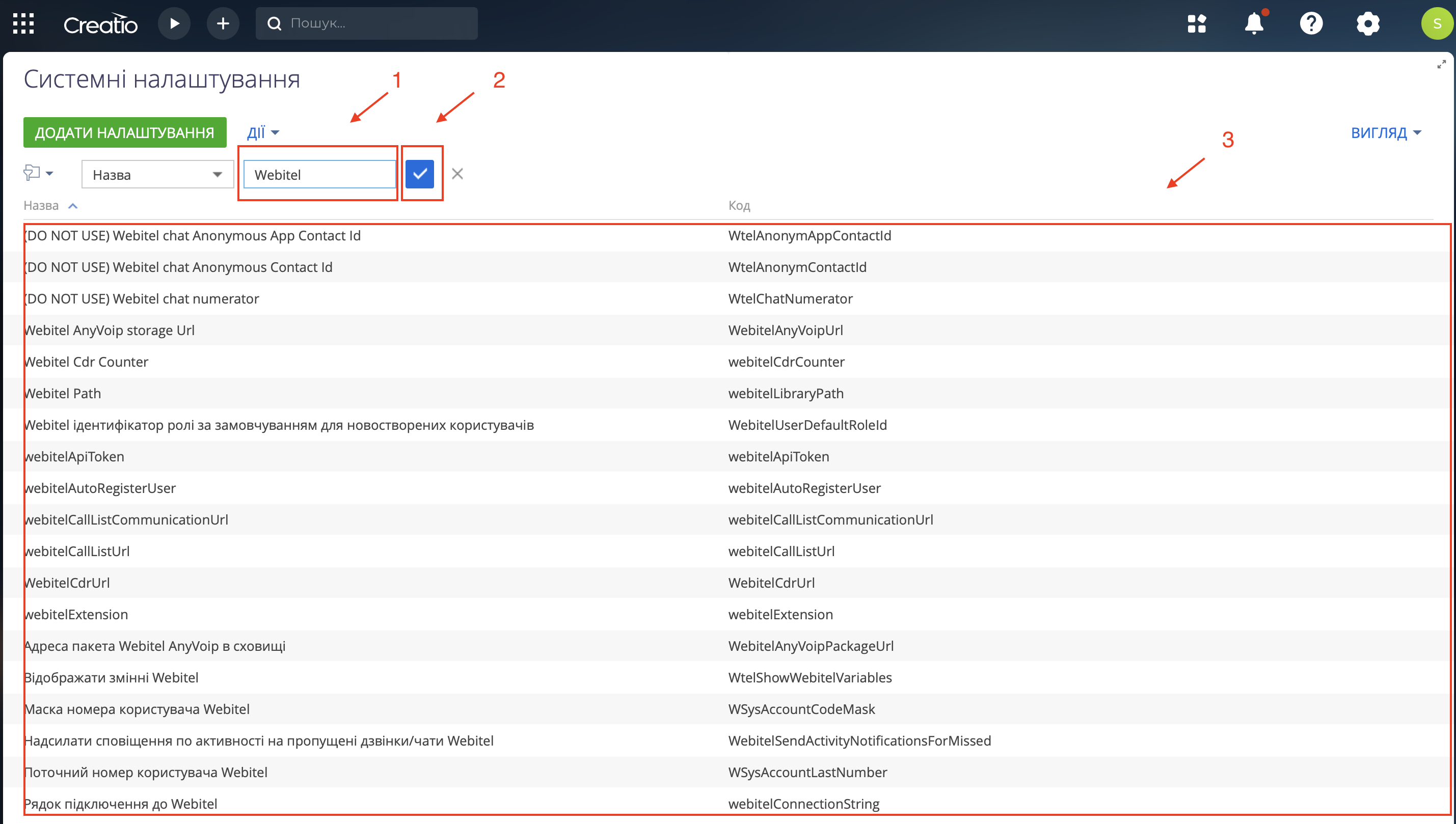Open Відображати змінні Webitel setting

click(112, 678)
